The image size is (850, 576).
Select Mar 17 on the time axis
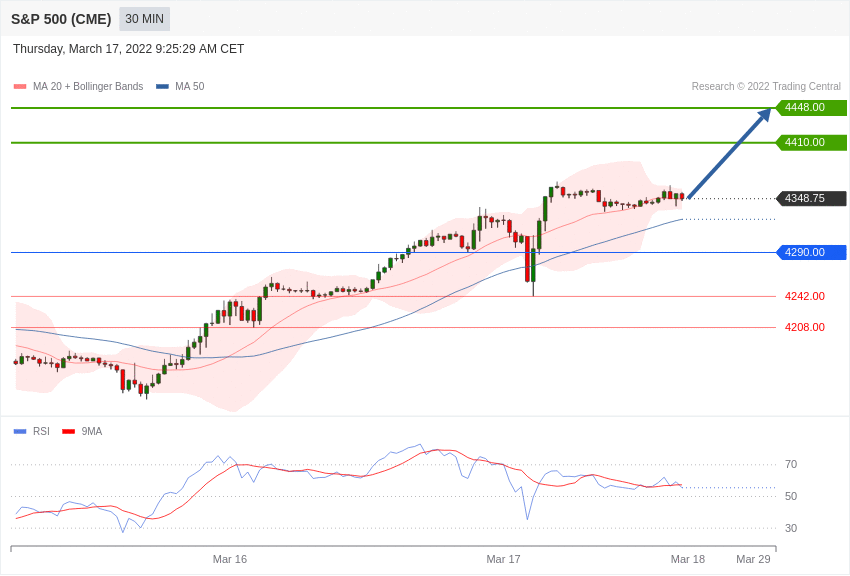(503, 559)
